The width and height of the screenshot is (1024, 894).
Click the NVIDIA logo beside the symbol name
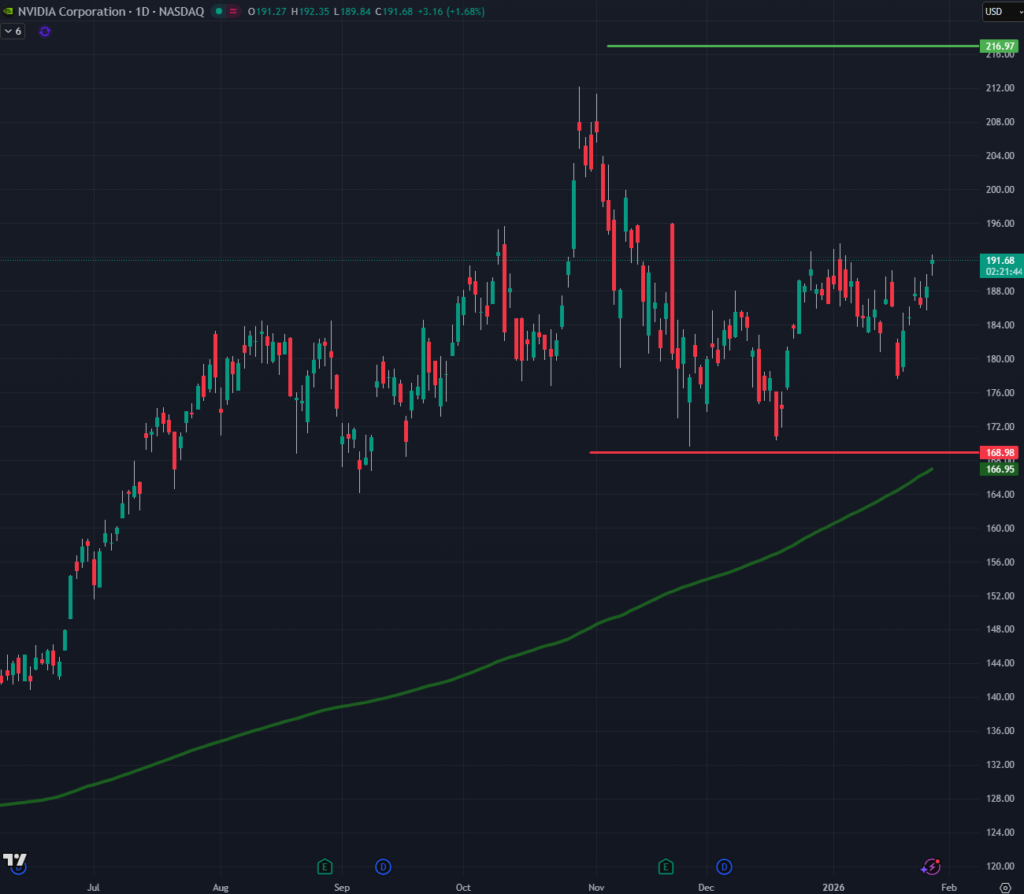coord(9,11)
